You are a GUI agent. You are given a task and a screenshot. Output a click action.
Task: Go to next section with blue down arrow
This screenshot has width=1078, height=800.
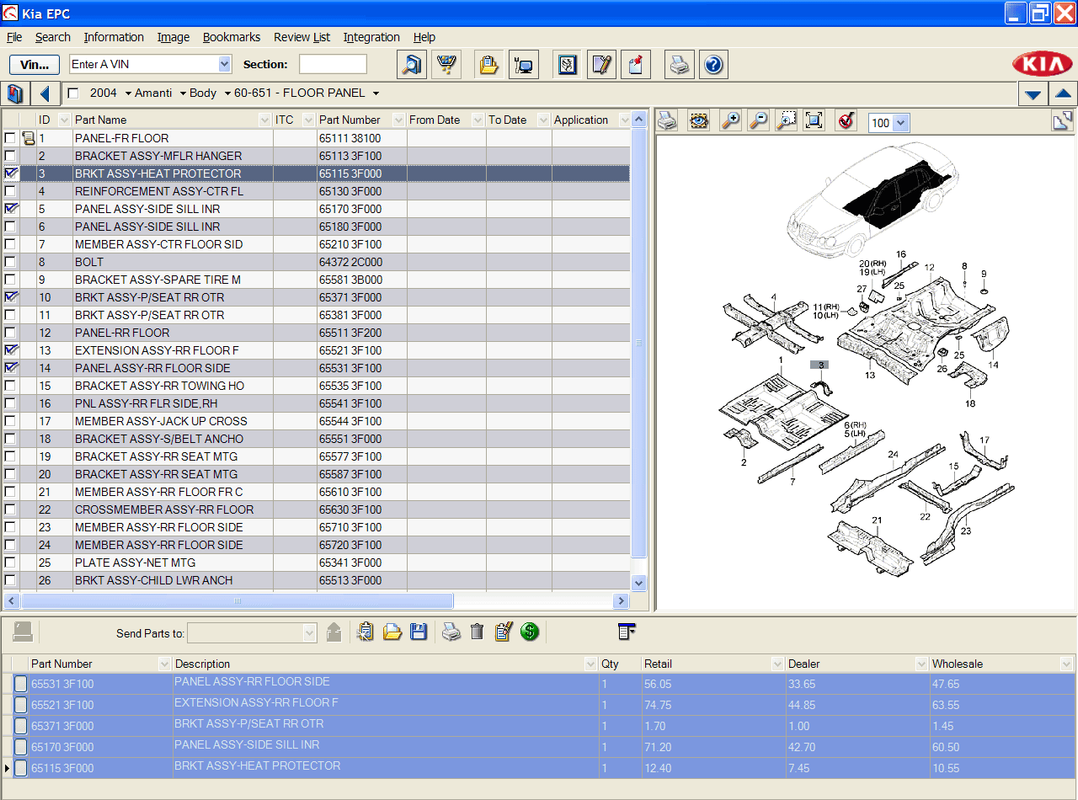[1032, 94]
